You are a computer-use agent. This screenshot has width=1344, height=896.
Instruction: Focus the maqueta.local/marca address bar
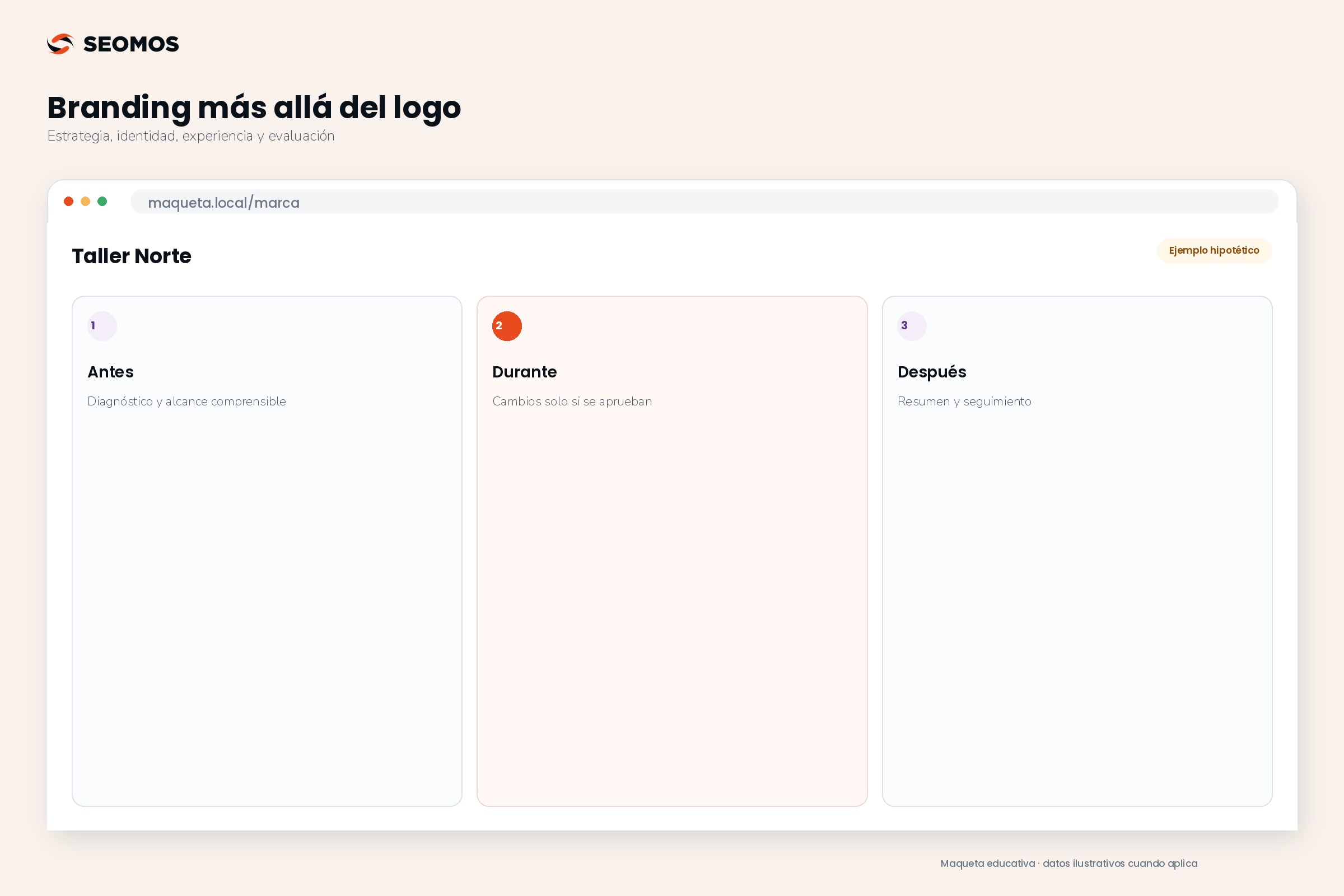pyautogui.click(x=704, y=202)
